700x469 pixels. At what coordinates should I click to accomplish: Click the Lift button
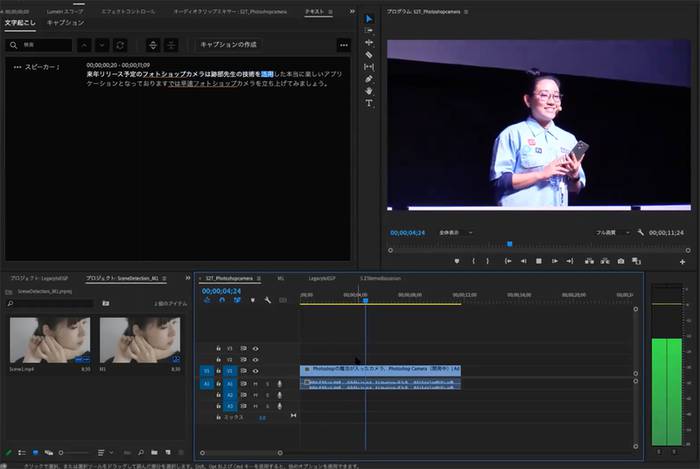click(x=589, y=261)
